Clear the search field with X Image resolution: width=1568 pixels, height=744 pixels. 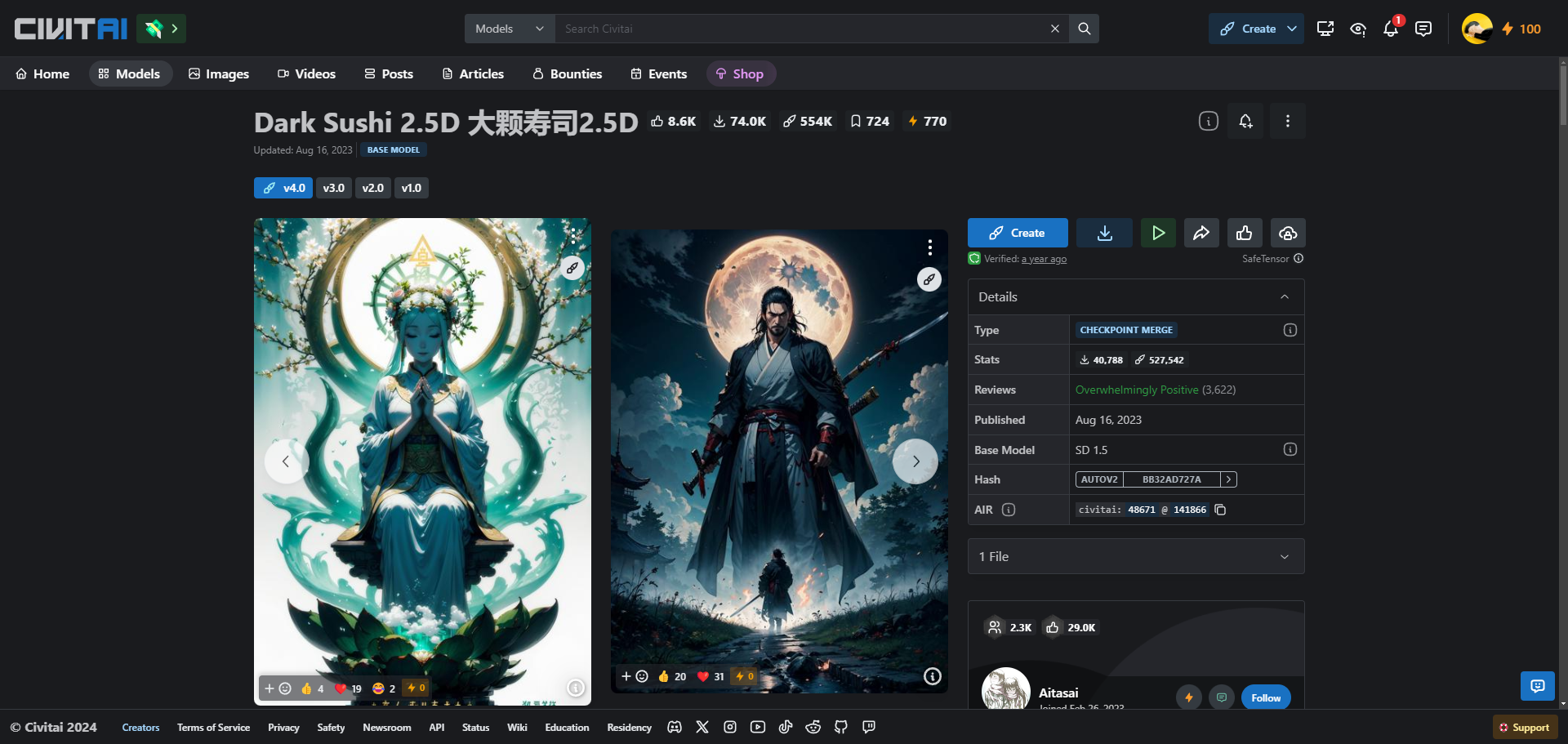click(x=1054, y=29)
